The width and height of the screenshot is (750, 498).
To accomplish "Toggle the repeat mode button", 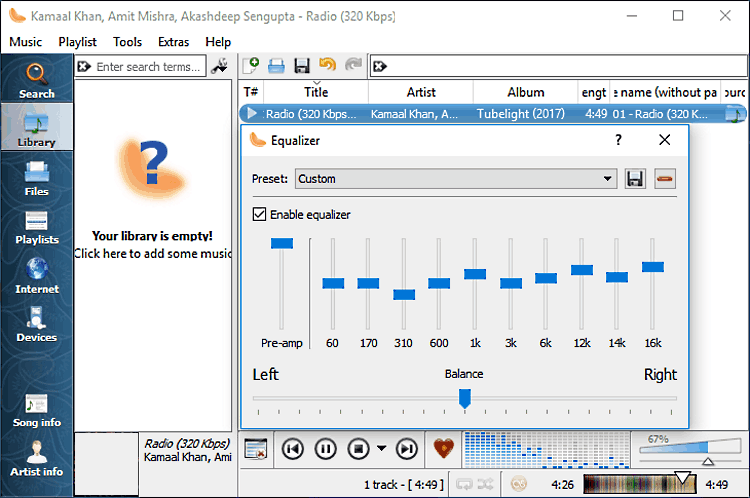I will 464,485.
